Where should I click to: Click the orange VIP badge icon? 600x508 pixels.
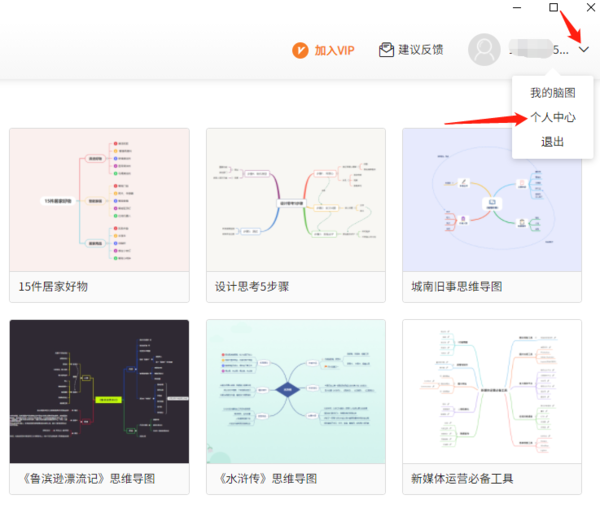coord(300,50)
